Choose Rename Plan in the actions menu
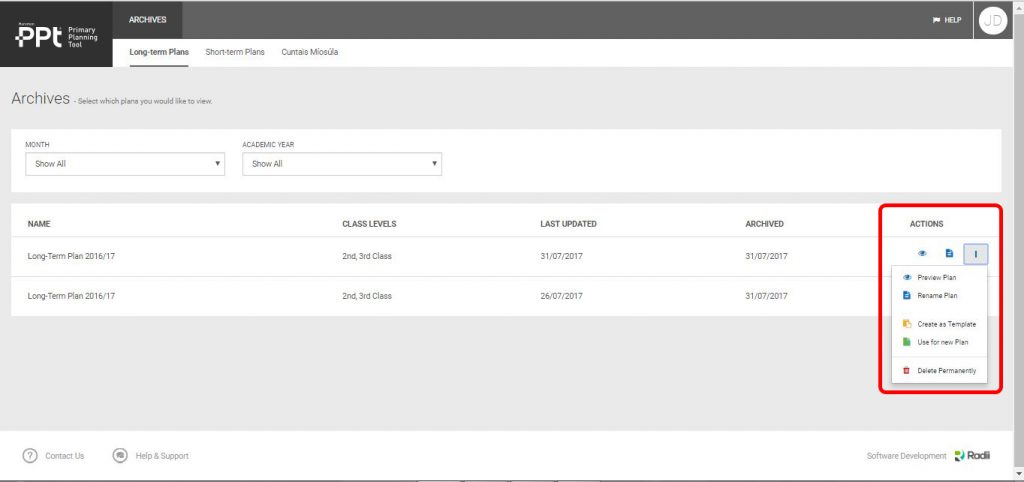This screenshot has height=482, width=1024. click(936, 296)
